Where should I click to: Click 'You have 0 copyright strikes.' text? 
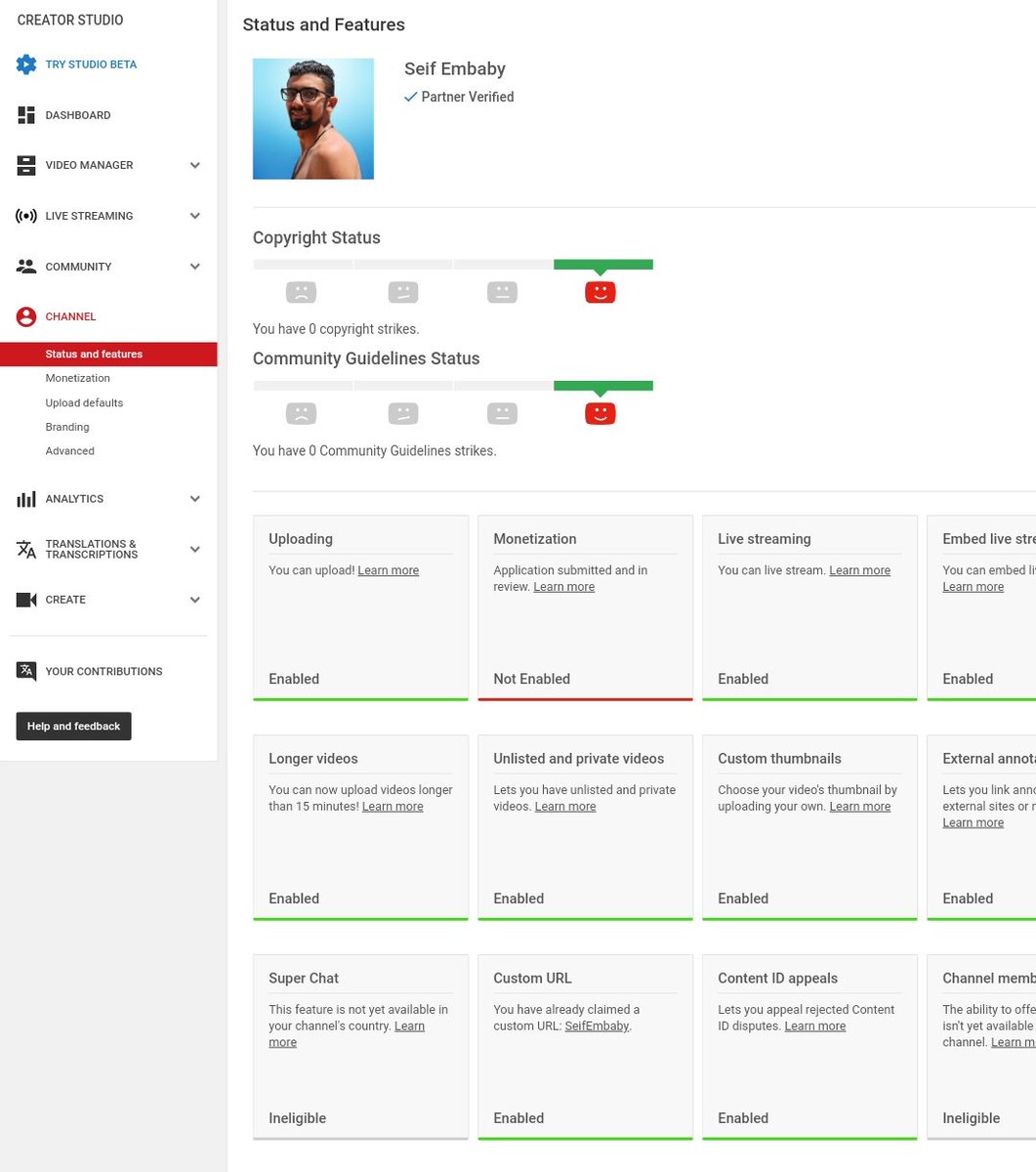click(x=336, y=329)
